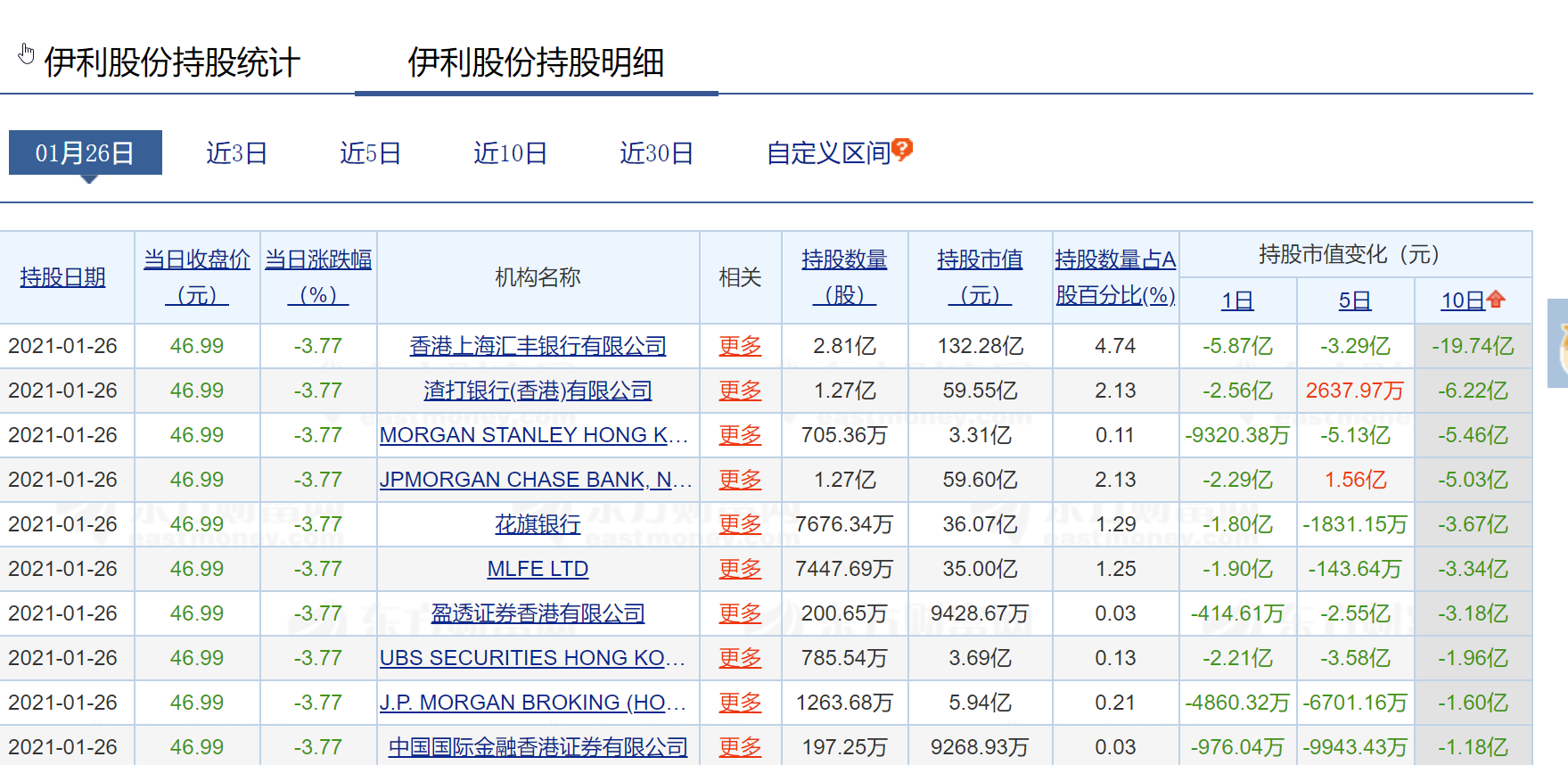Viewport: 1568px width, 765px height.
Task: Click the 3.69亿 market value cell
Action: pyautogui.click(x=981, y=658)
